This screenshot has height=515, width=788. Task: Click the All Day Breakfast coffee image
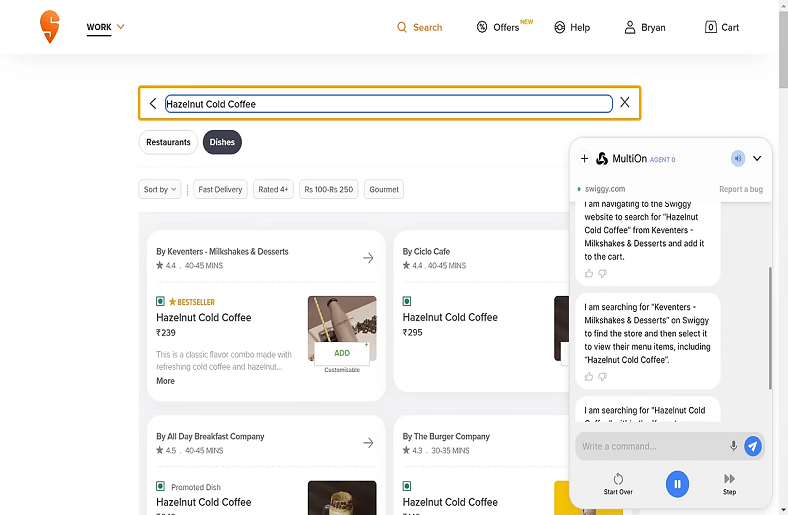(x=342, y=498)
